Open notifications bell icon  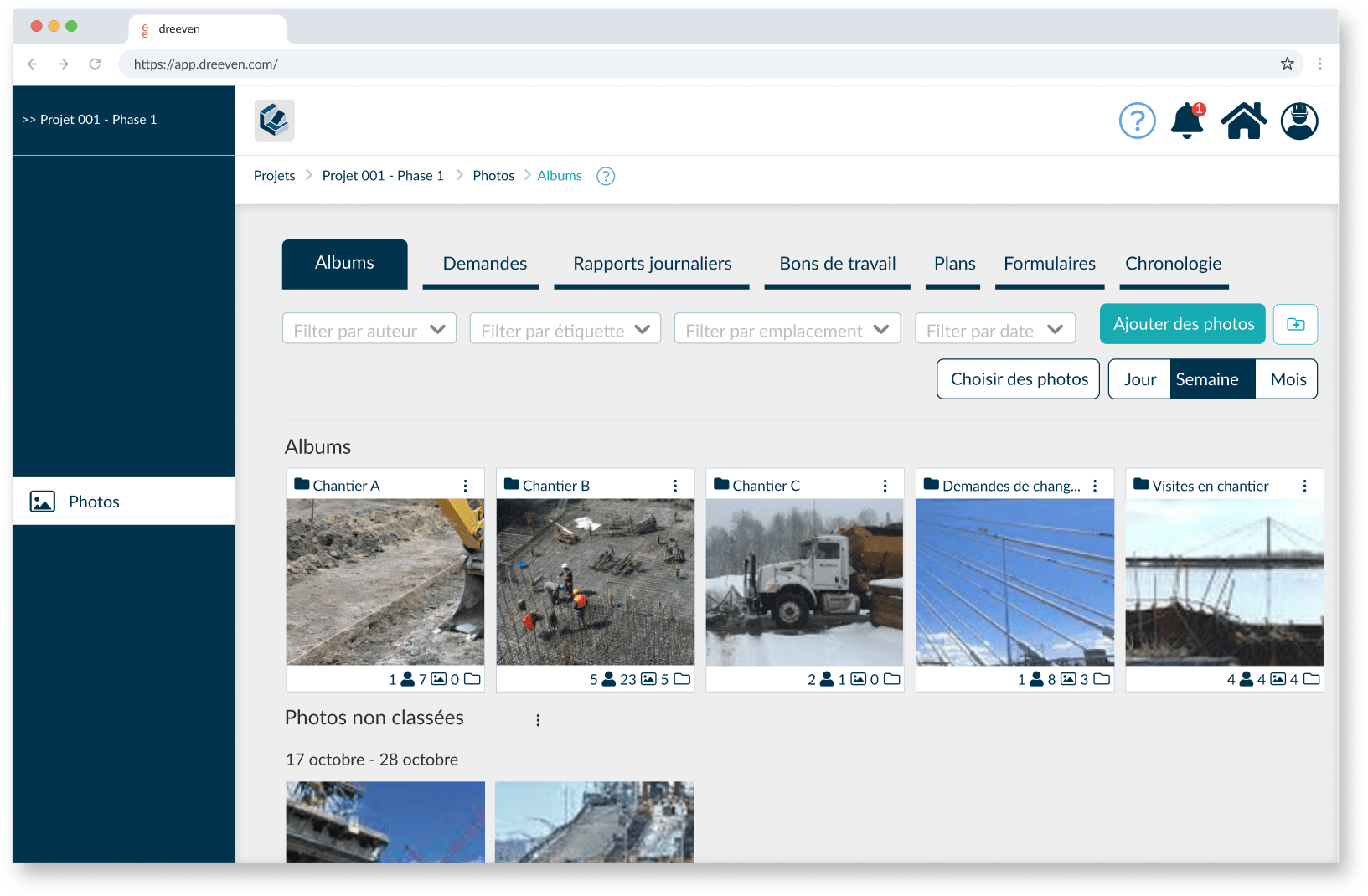coord(1187,121)
